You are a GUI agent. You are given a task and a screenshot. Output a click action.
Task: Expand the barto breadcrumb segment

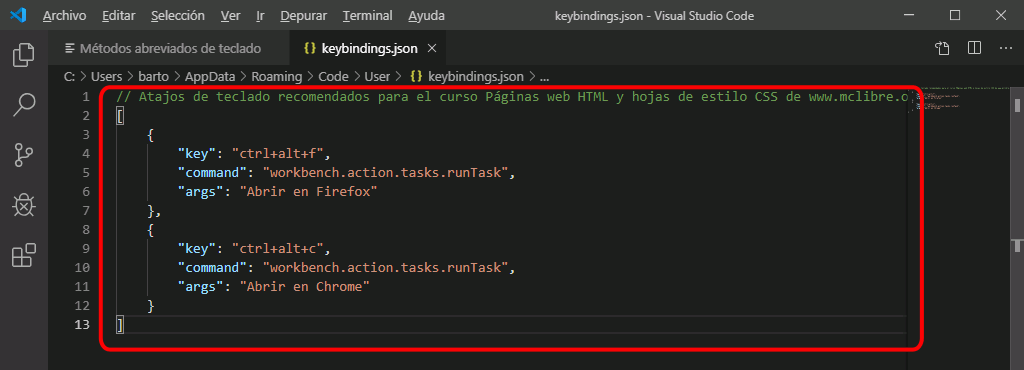pyautogui.click(x=153, y=77)
